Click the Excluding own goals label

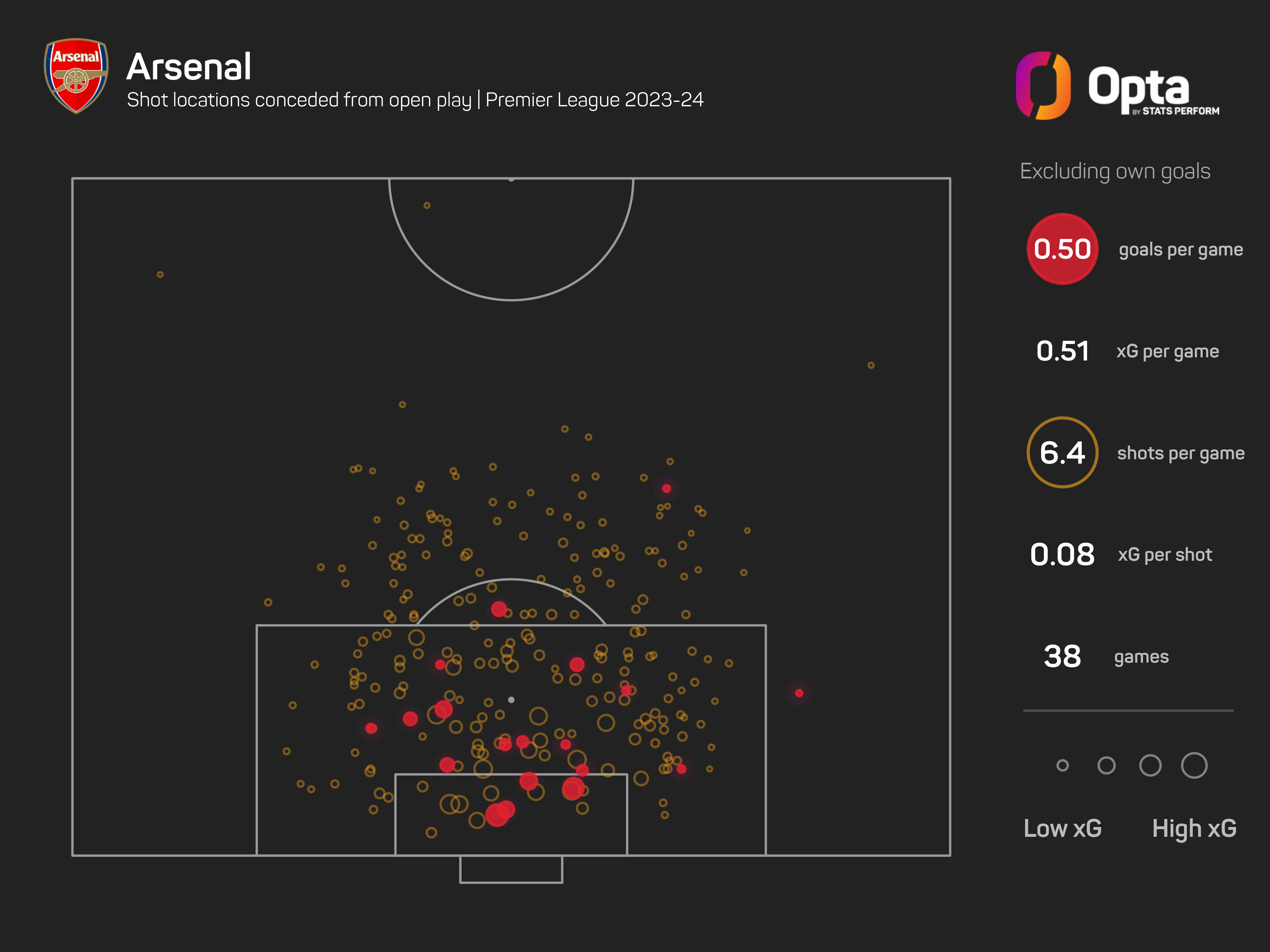coord(1115,171)
